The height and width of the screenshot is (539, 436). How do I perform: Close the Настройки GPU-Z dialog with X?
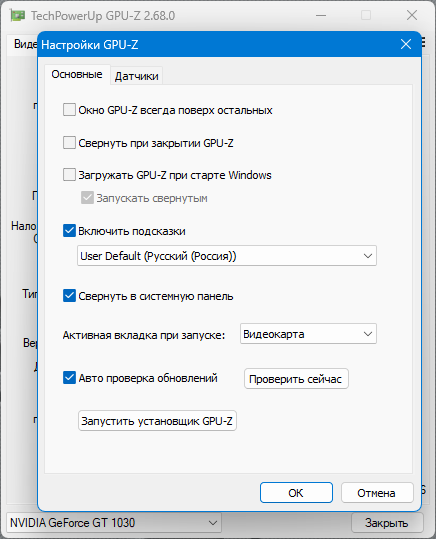(406, 44)
